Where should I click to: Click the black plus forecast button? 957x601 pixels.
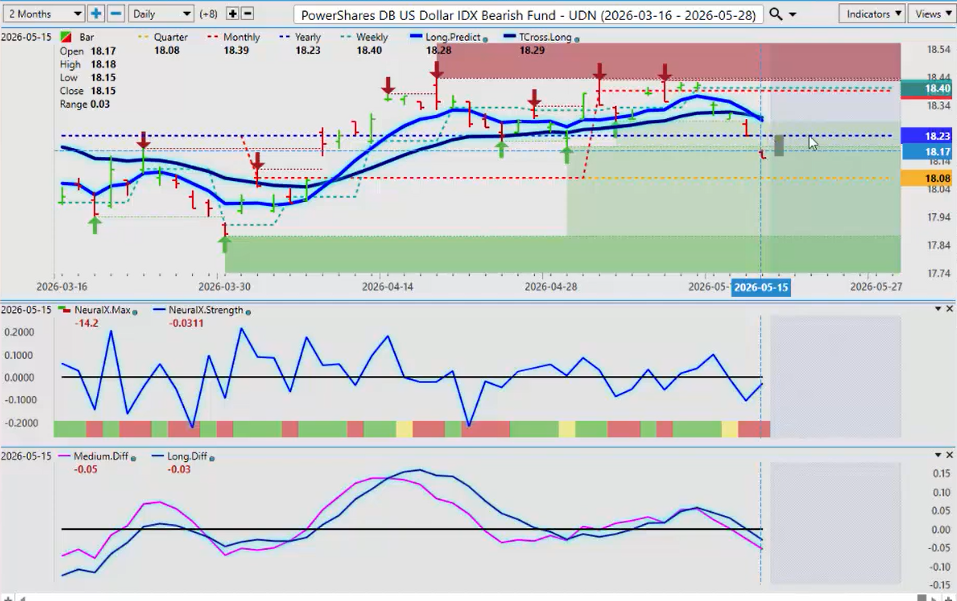pos(233,13)
